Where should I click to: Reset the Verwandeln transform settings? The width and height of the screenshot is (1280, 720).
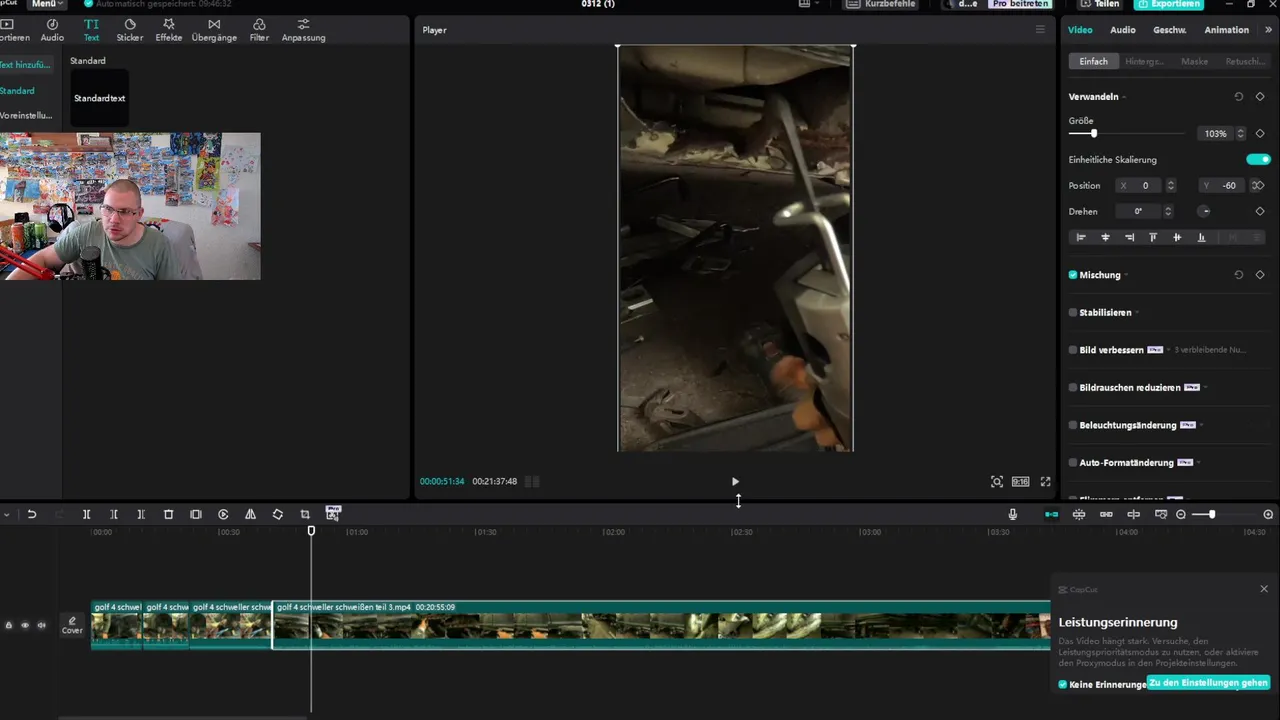click(1238, 97)
